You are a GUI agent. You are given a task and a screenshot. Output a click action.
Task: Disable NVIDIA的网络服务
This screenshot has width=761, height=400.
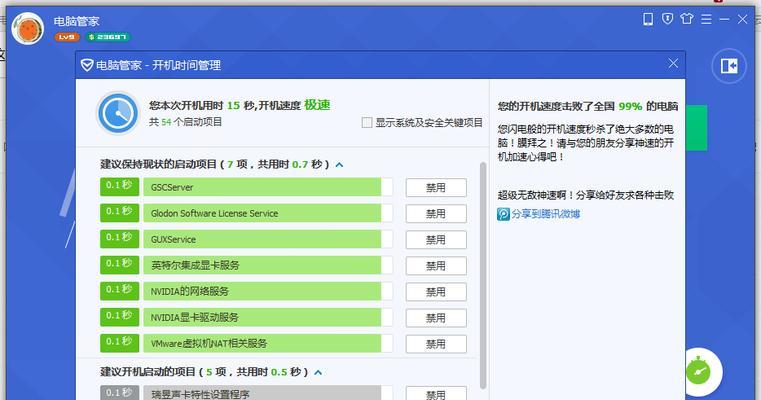[x=436, y=292]
